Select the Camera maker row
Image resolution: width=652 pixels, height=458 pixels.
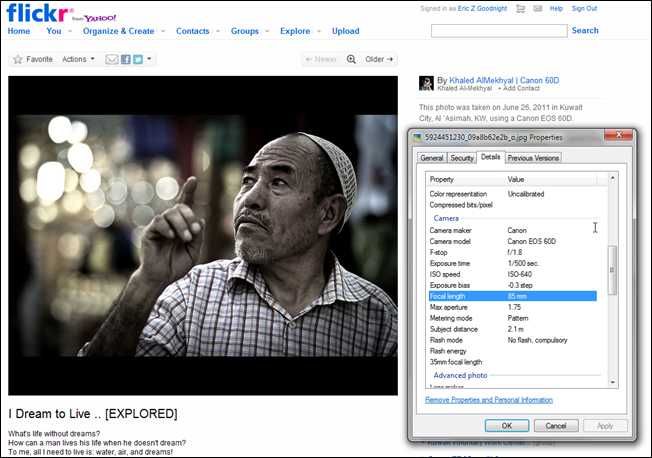click(512, 230)
